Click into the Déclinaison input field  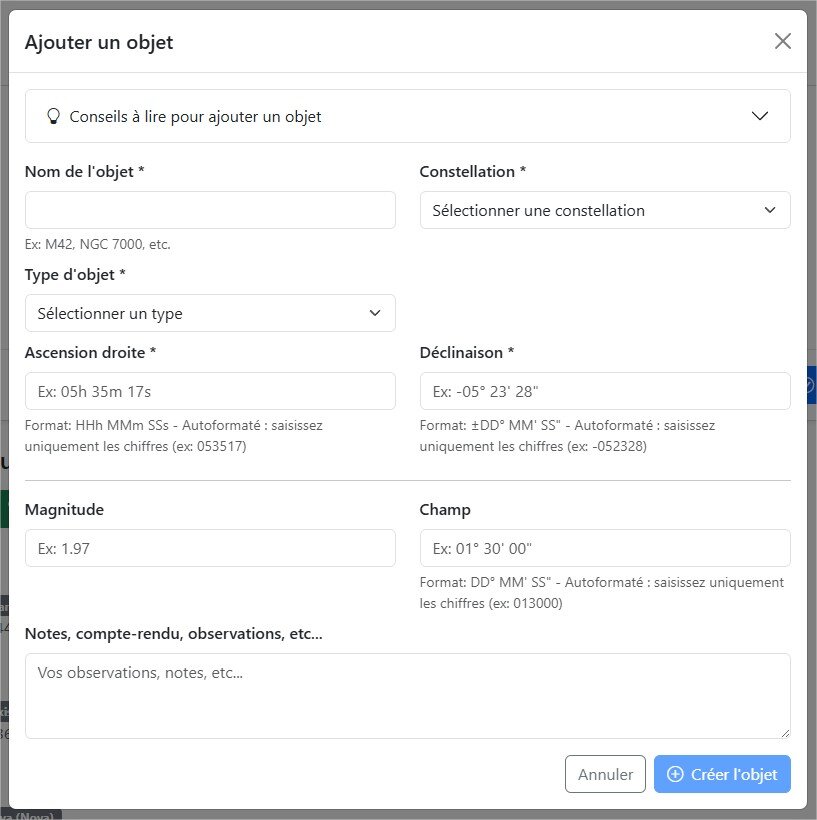[x=605, y=391]
